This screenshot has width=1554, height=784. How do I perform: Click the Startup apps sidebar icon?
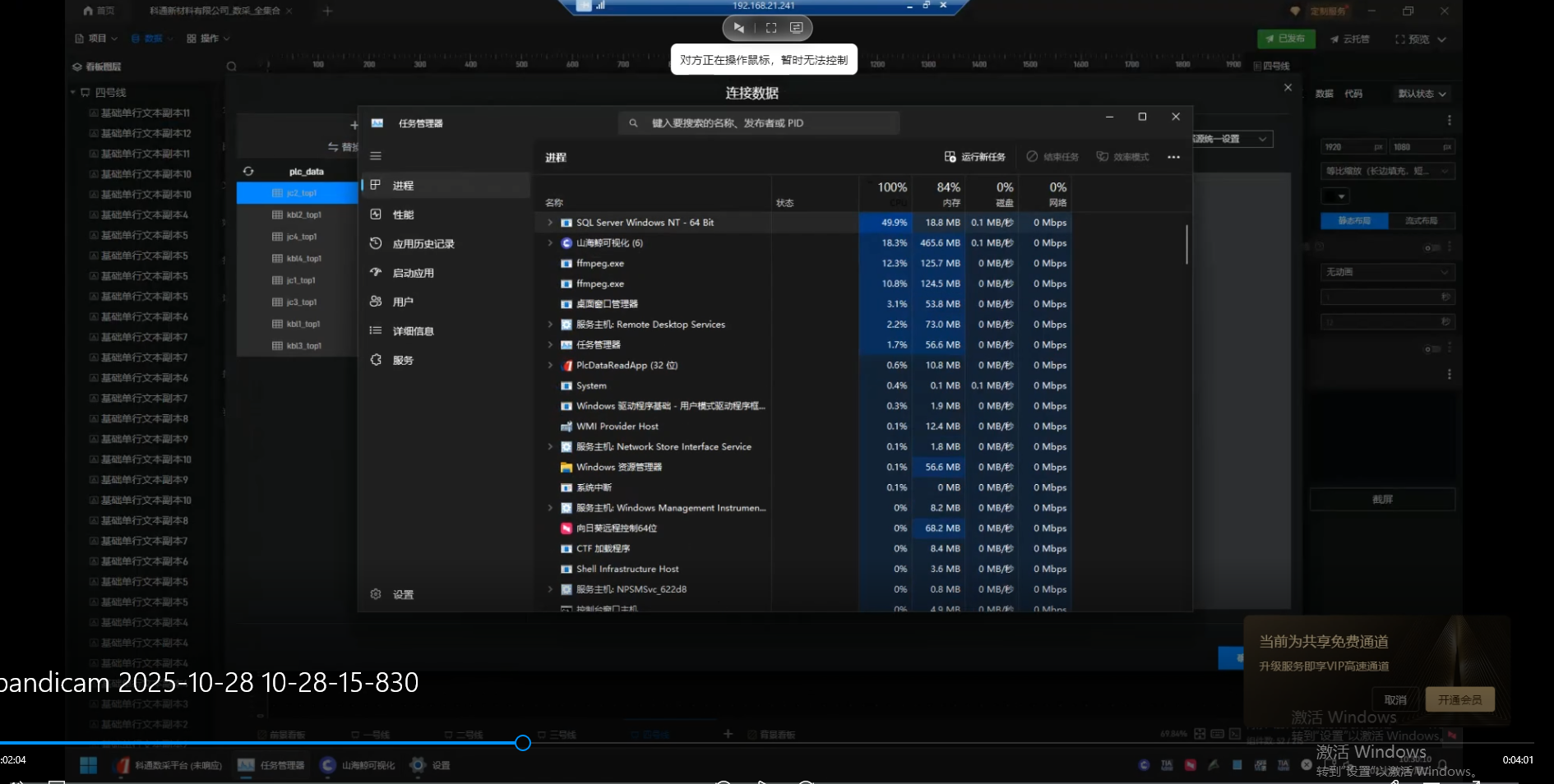376,273
